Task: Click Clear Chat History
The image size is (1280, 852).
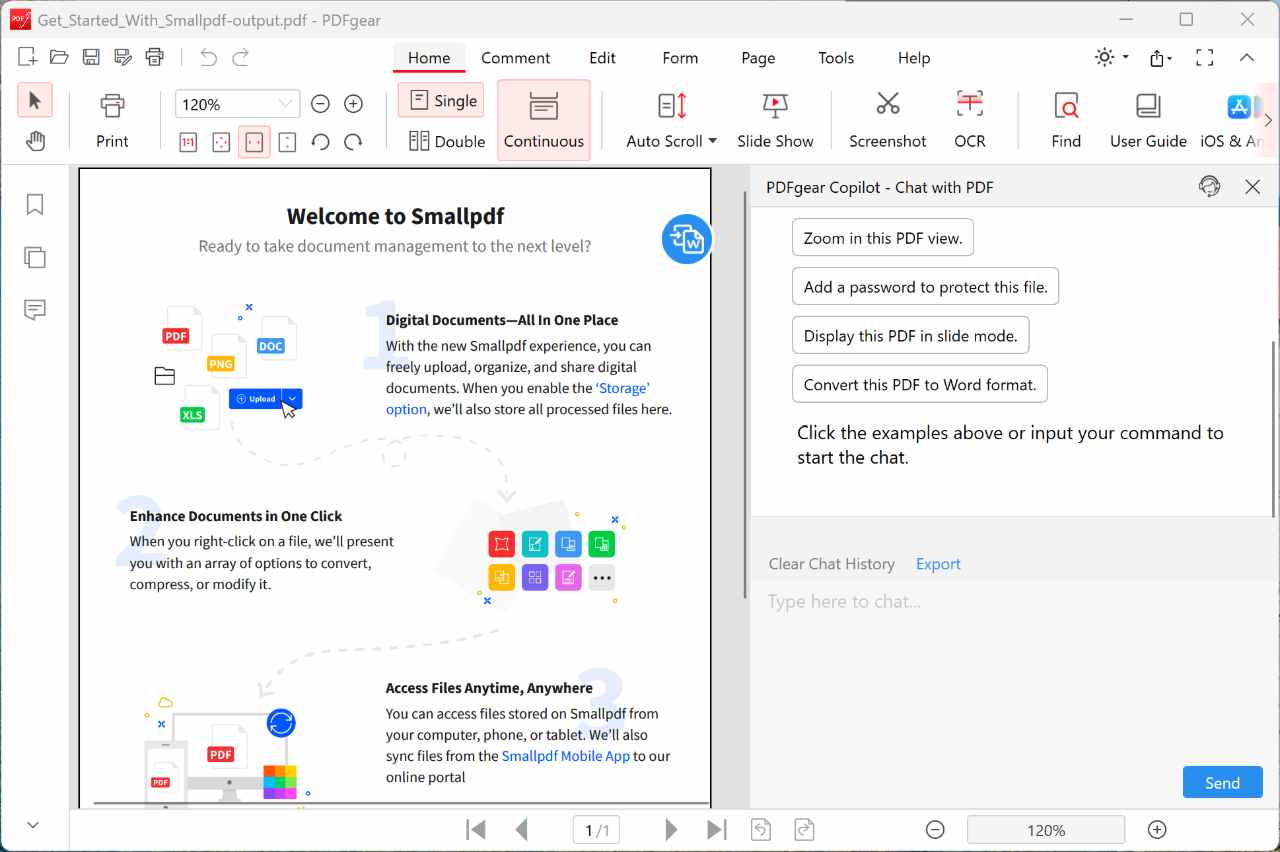Action: [x=832, y=564]
